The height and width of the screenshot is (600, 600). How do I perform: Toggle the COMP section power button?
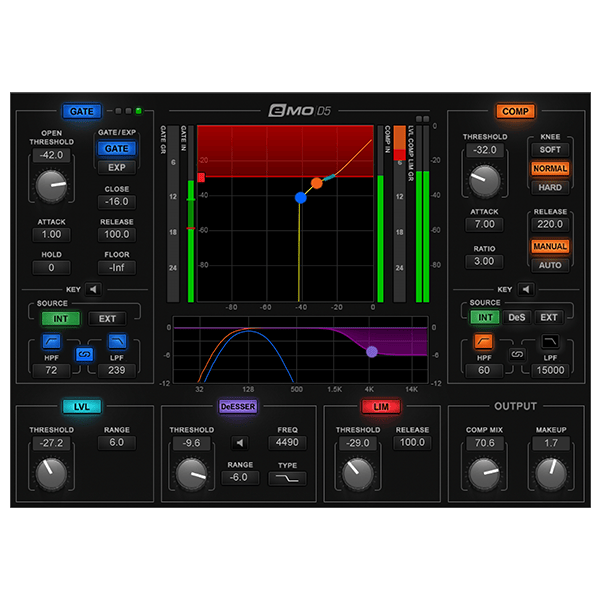515,111
